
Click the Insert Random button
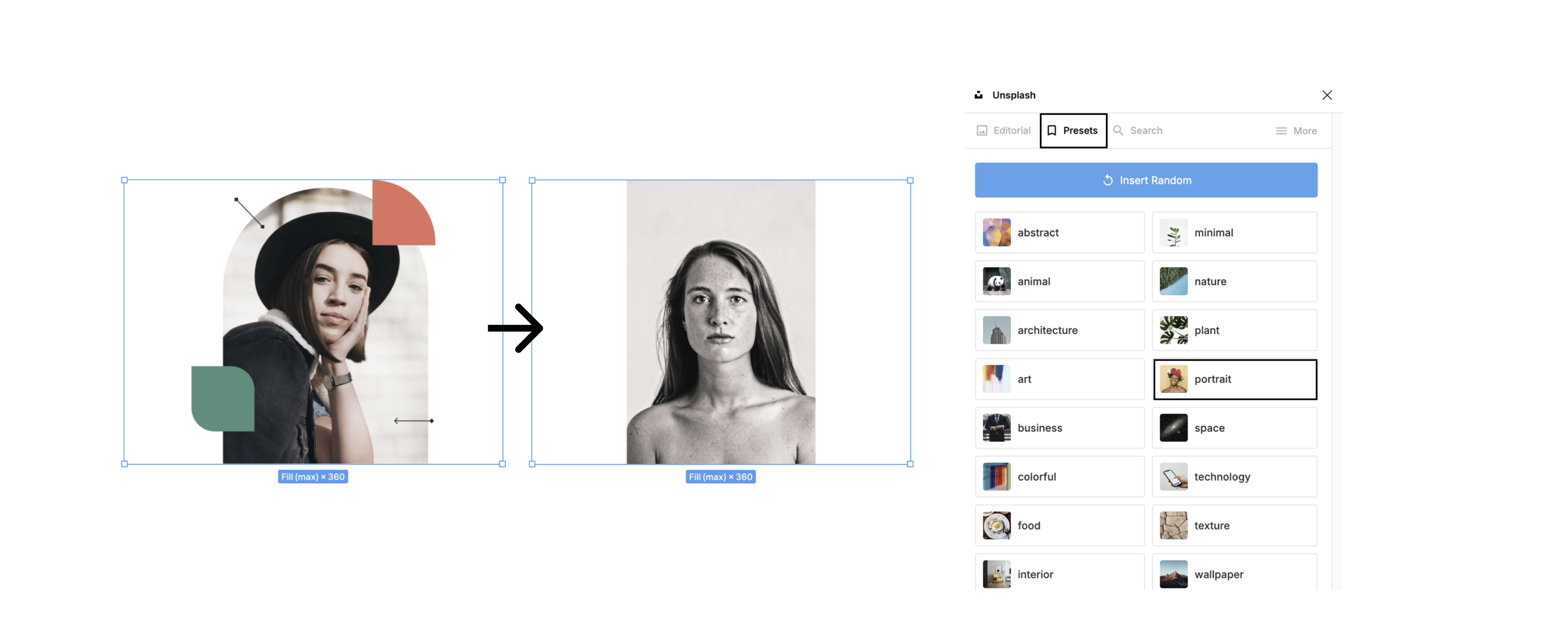[1146, 180]
